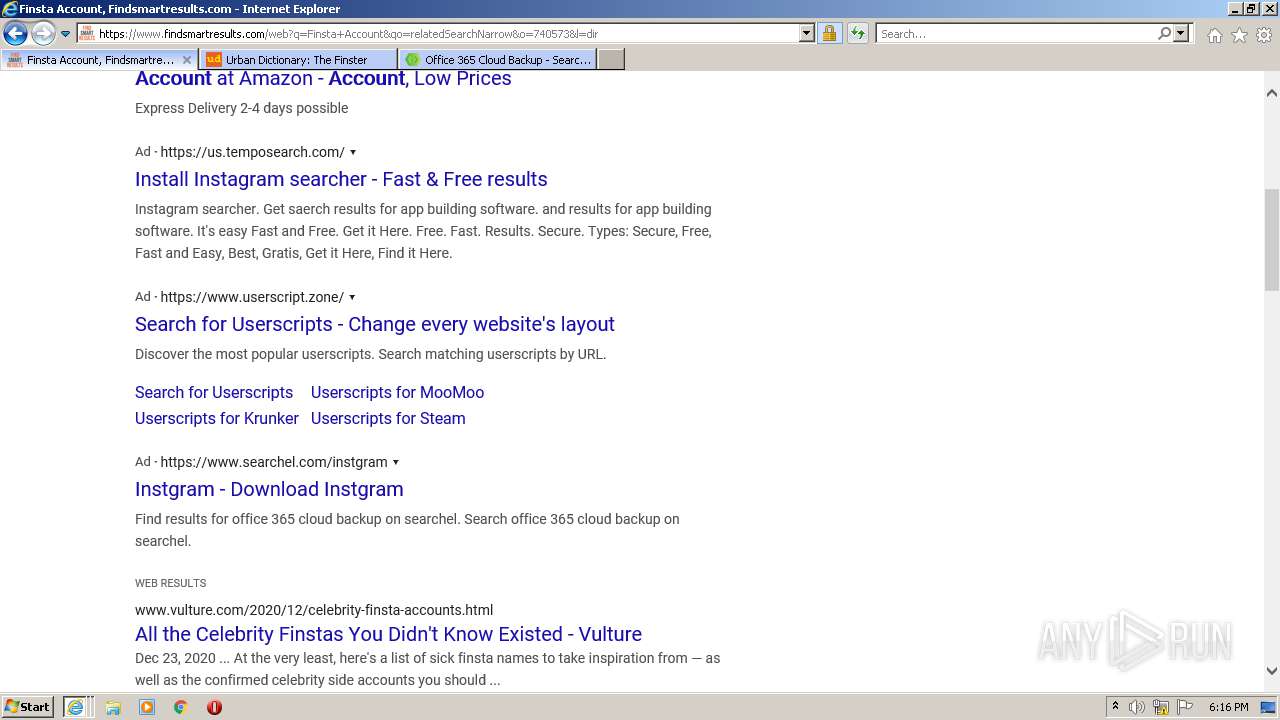This screenshot has width=1280, height=720.
Task: Click the volume speaker tray icon
Action: 1137,707
